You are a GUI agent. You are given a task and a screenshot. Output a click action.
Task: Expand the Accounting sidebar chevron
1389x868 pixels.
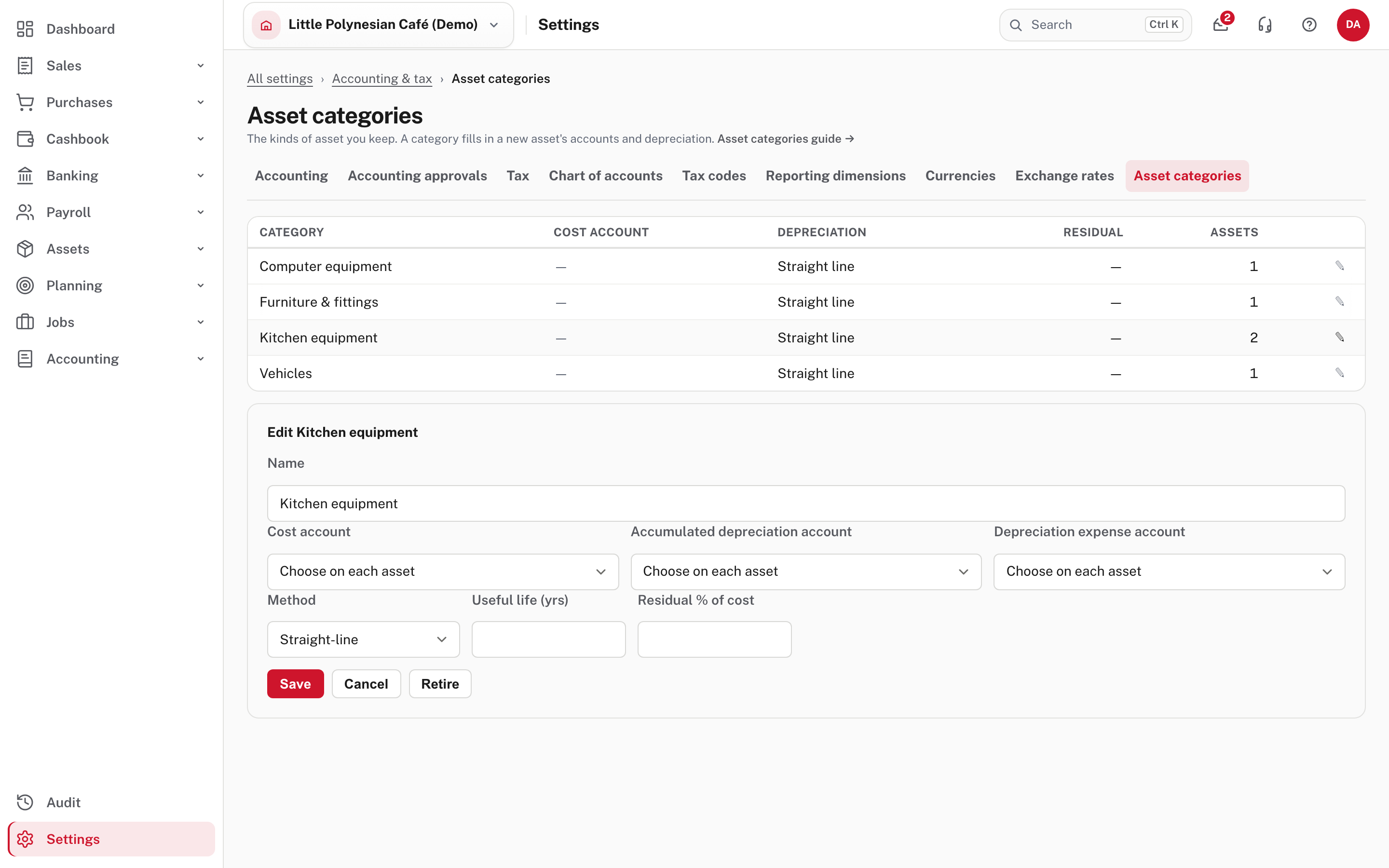(x=201, y=359)
